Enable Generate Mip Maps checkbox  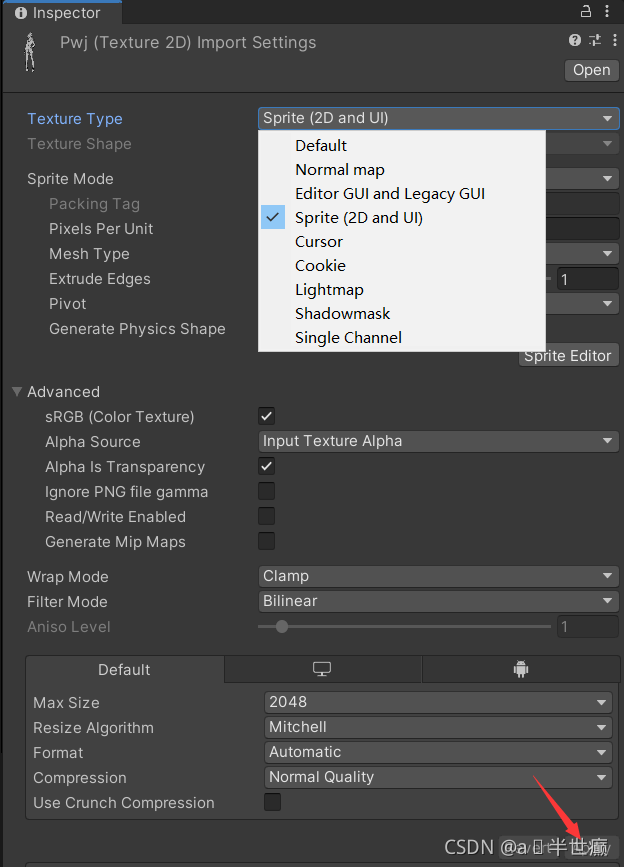pyautogui.click(x=266, y=541)
